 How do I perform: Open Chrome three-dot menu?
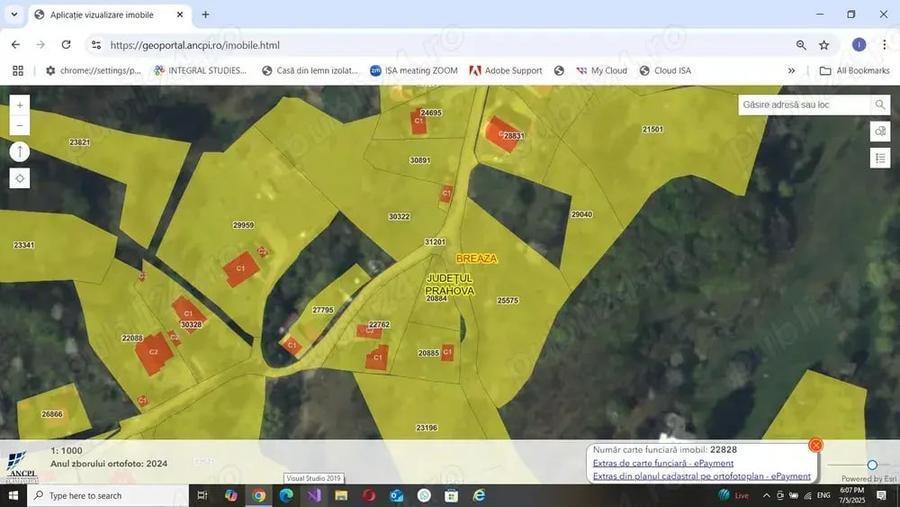[x=884, y=45]
